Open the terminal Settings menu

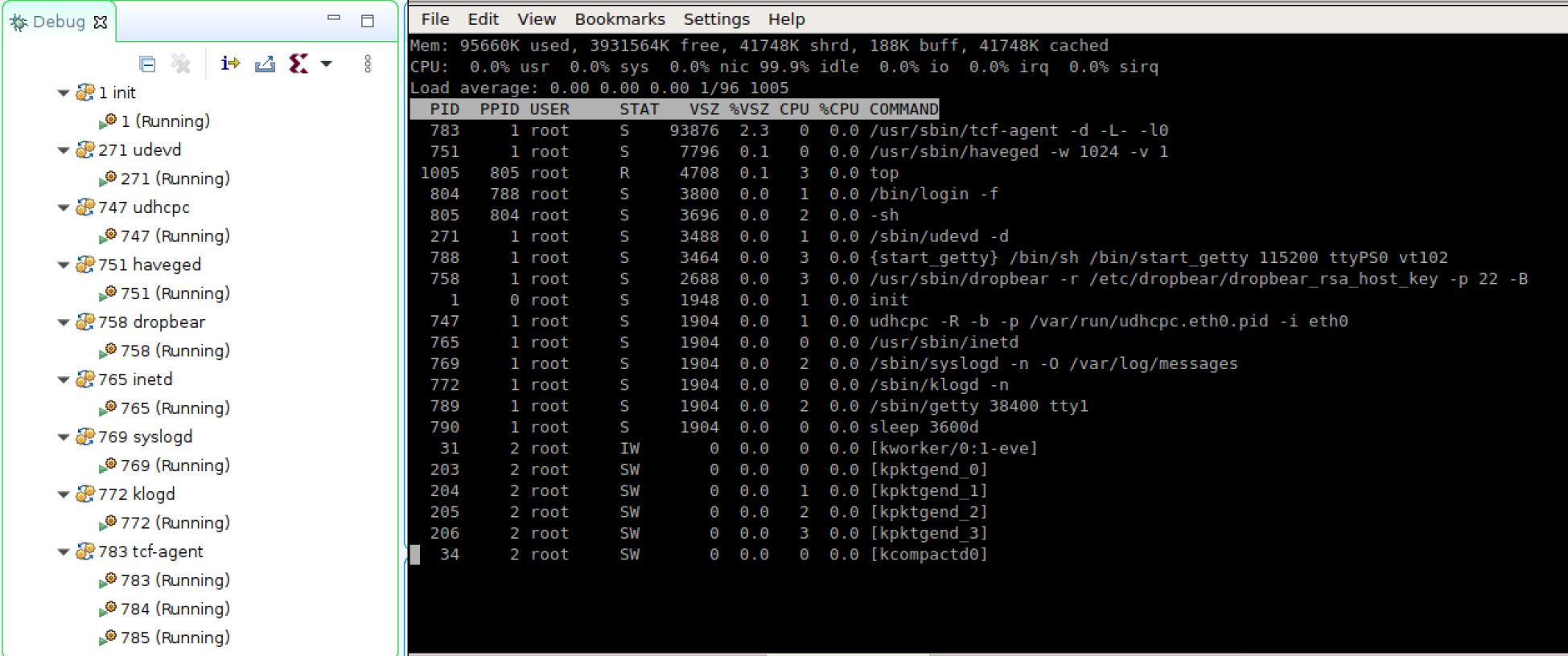pos(717,19)
